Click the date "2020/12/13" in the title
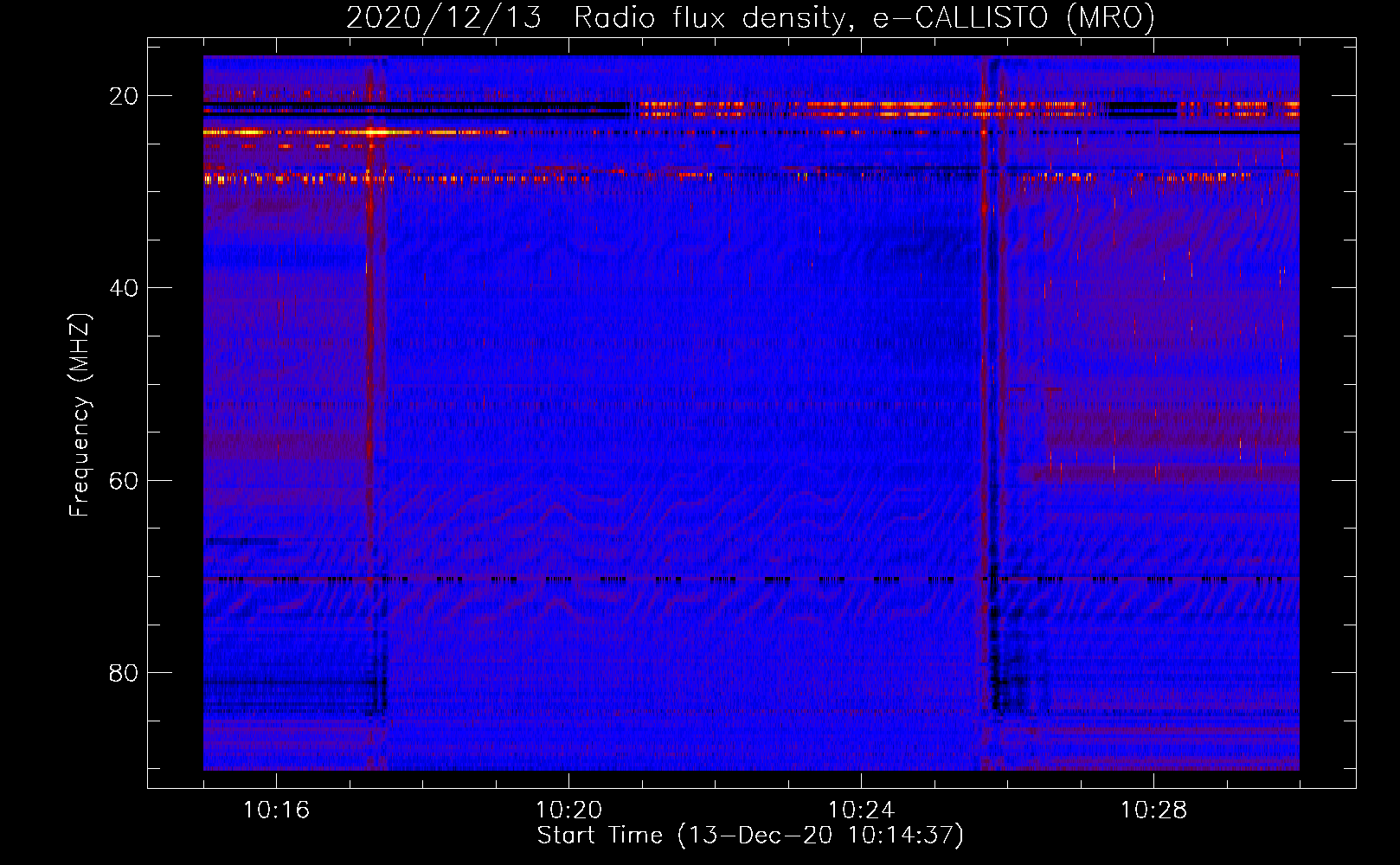This screenshot has height=865, width=1400. pos(444,17)
